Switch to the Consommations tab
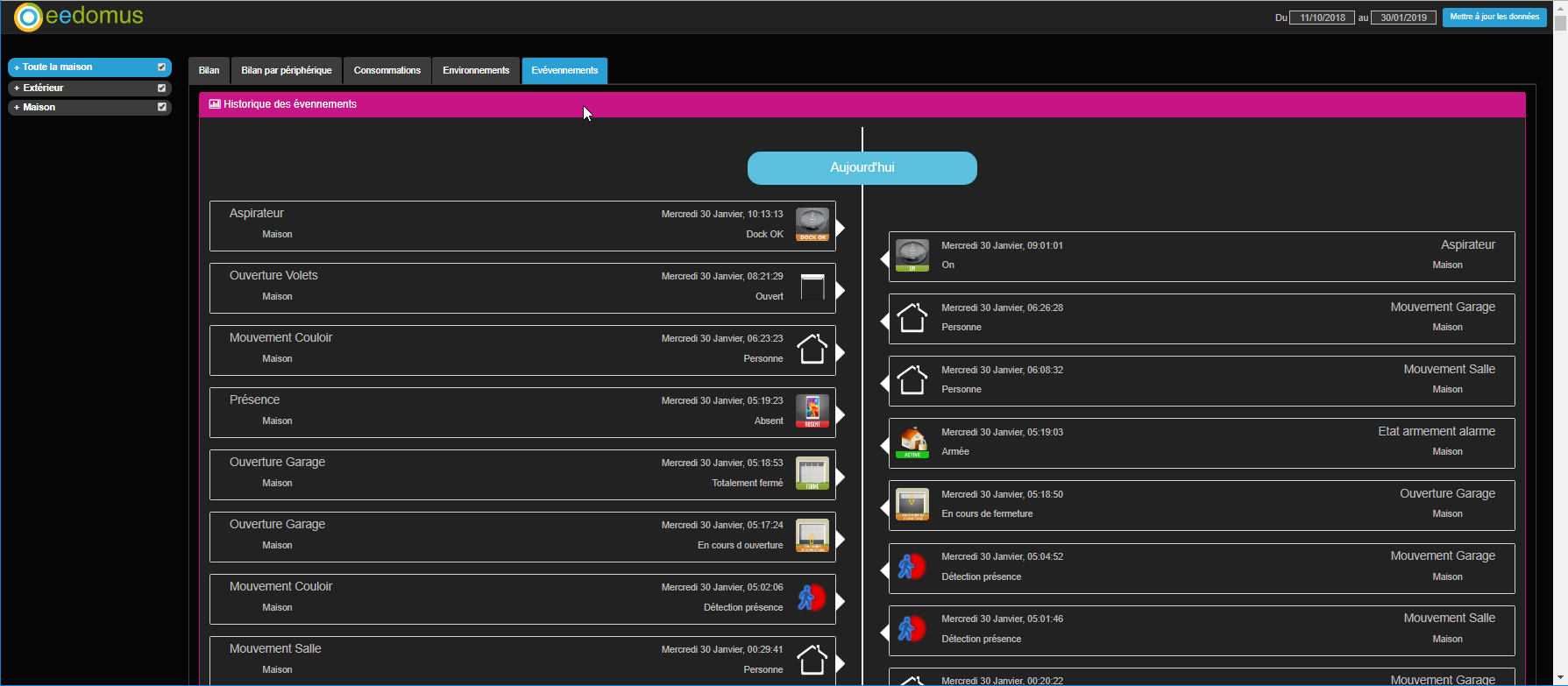This screenshot has height=686, width=1568. click(387, 70)
